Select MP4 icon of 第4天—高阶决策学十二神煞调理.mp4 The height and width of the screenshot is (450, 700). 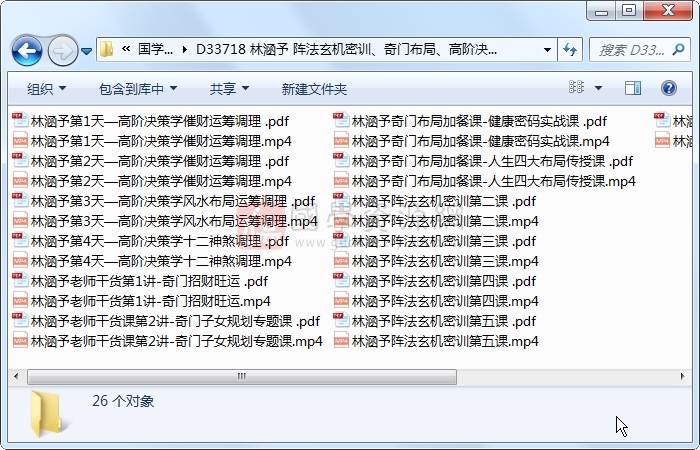tap(21, 261)
